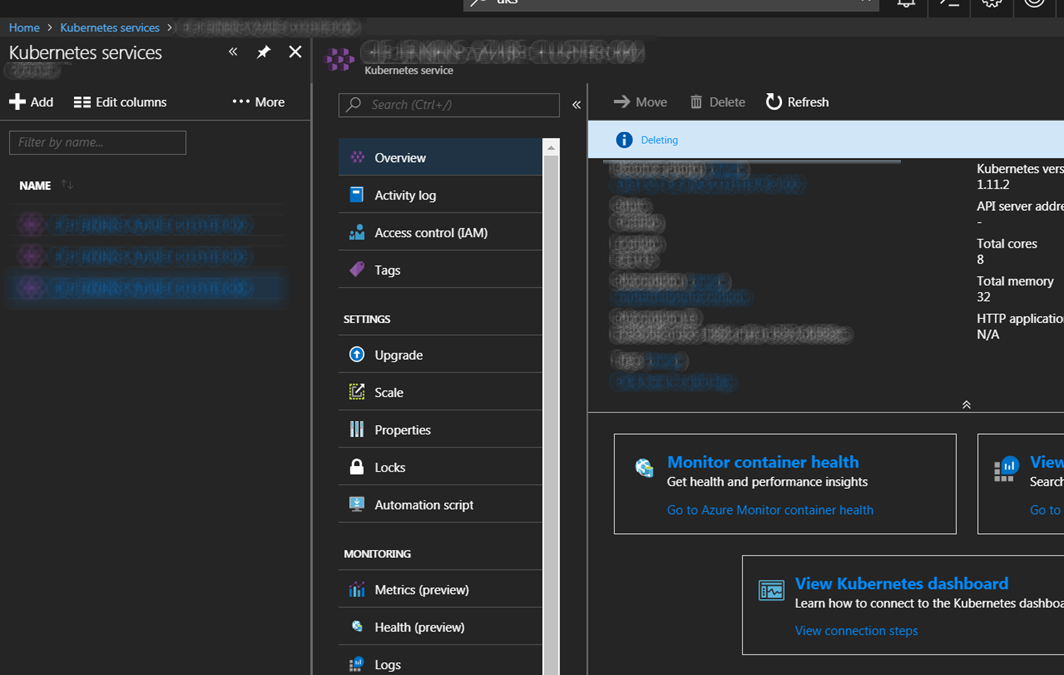Viewport: 1064px width, 675px height.
Task: Click the Locks padlock icon
Action: (x=357, y=467)
